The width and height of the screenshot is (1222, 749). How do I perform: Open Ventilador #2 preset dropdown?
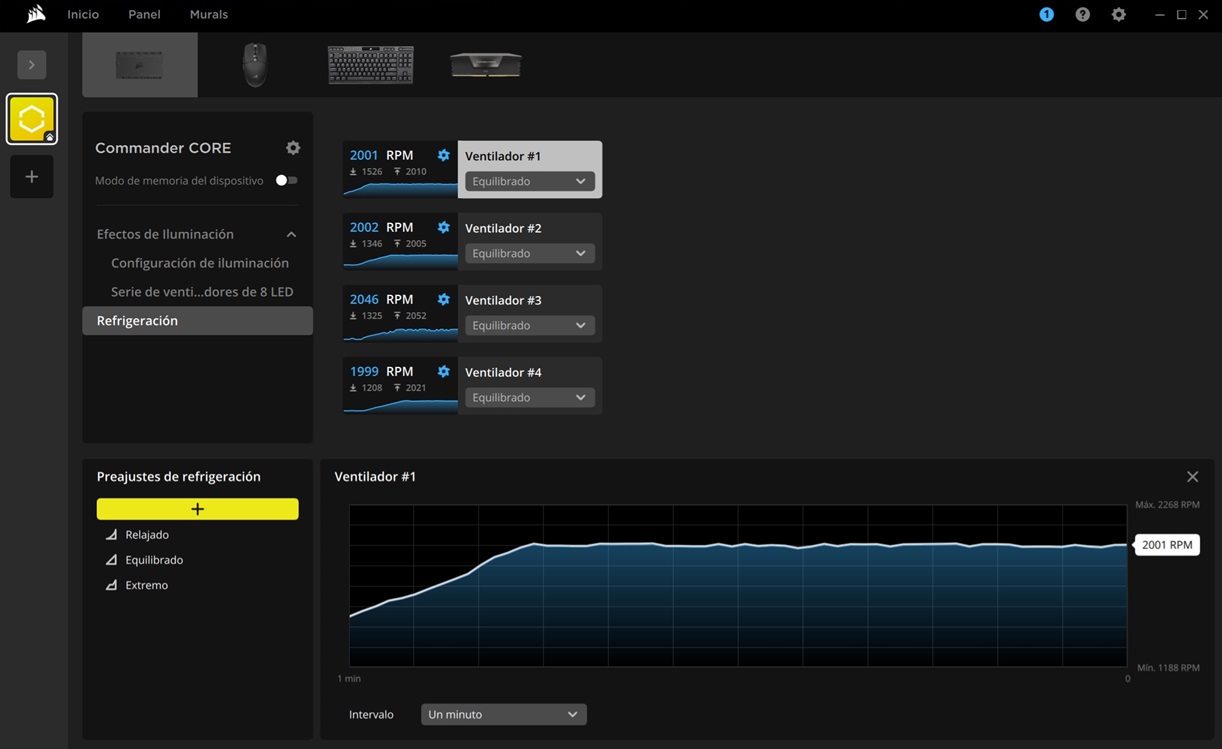(x=529, y=254)
